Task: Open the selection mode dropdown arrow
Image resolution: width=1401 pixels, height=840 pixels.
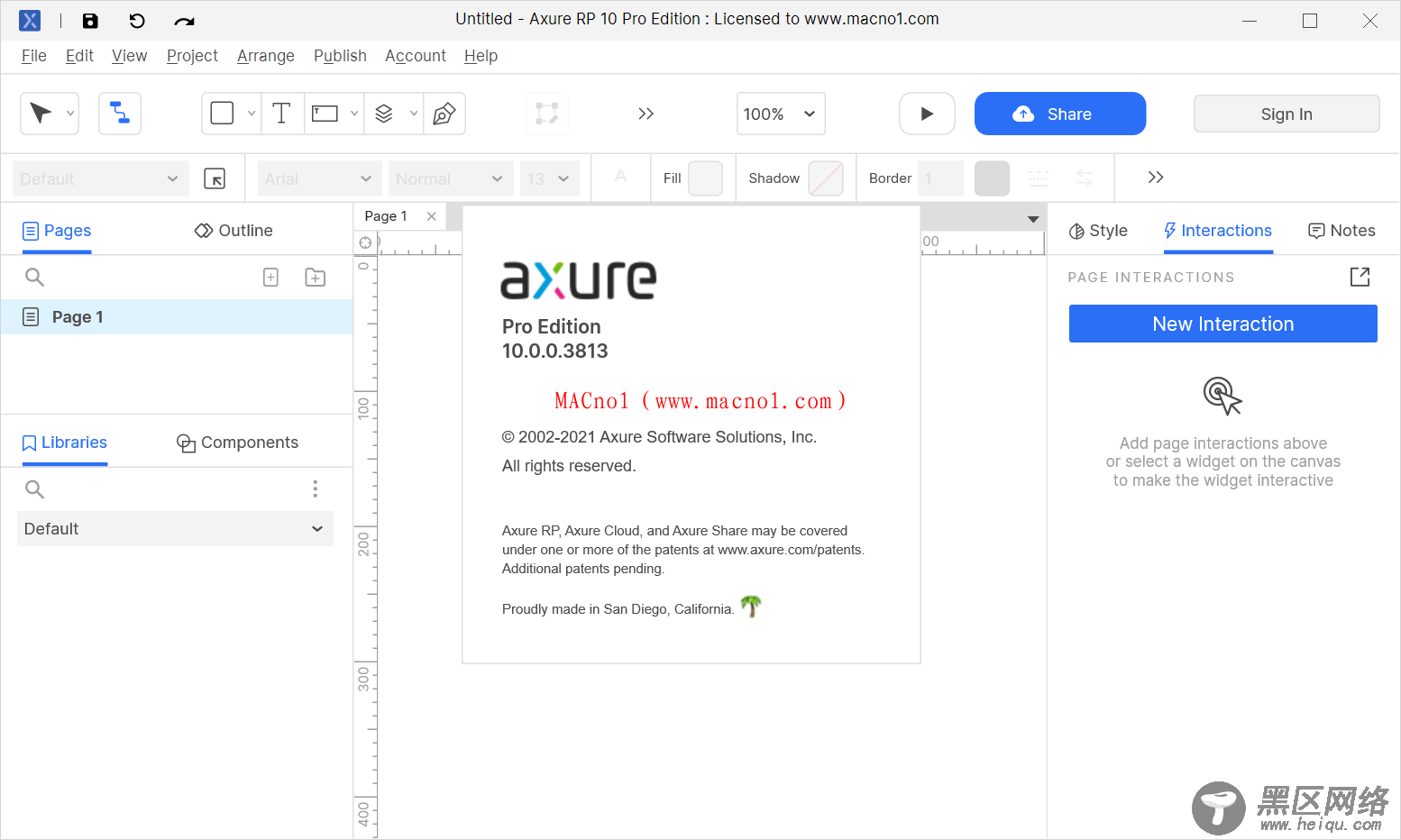Action: click(70, 114)
